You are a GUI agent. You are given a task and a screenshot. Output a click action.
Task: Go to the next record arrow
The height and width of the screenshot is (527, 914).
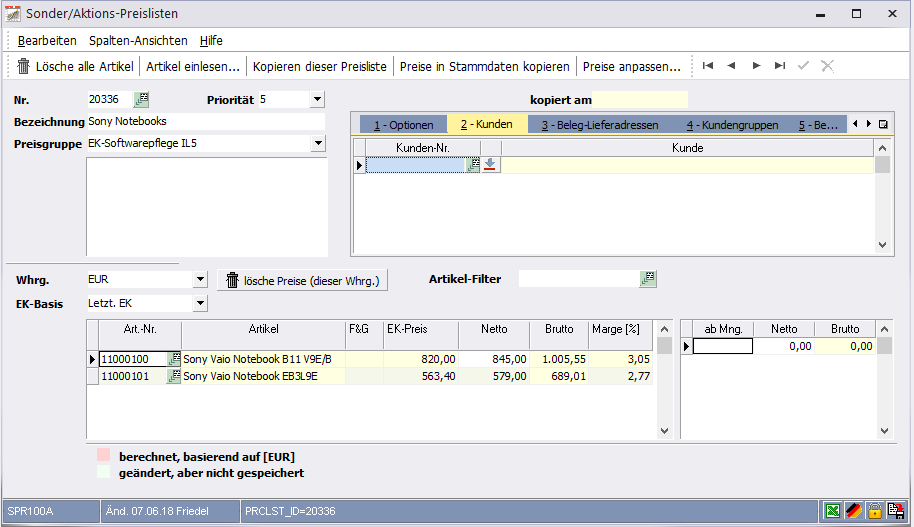click(756, 66)
